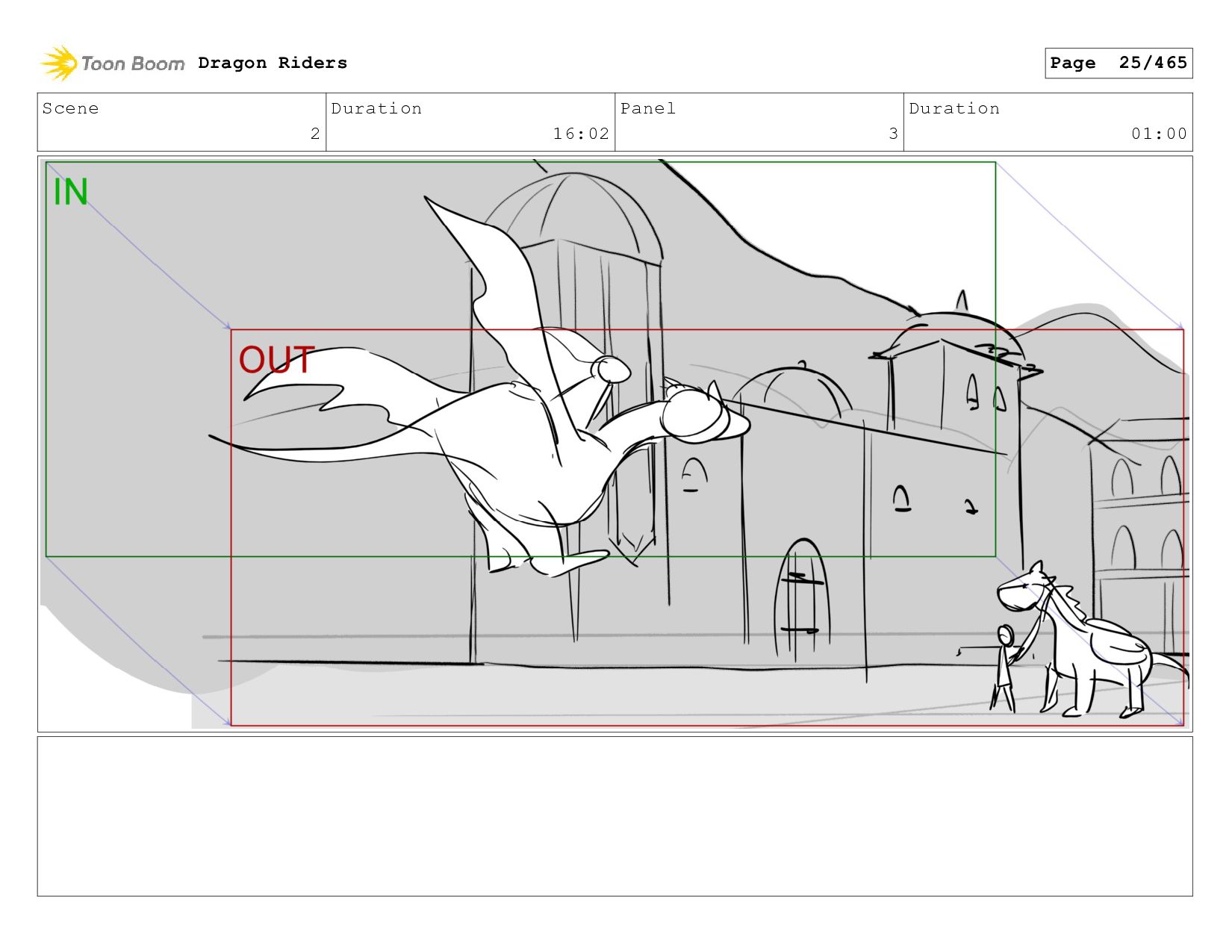Click the empty notes box below the panel

click(615, 816)
